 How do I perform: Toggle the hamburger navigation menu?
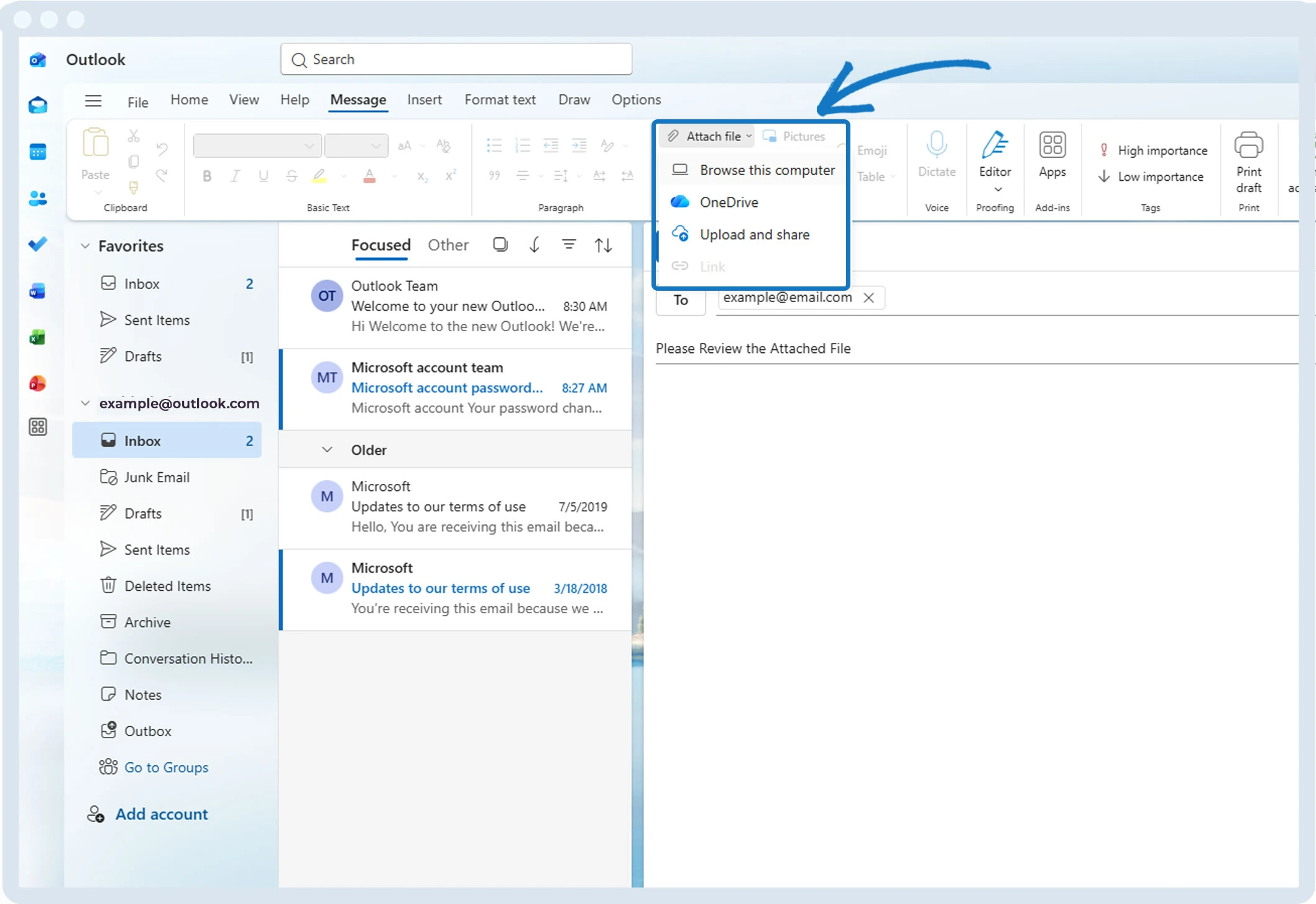pyautogui.click(x=93, y=101)
